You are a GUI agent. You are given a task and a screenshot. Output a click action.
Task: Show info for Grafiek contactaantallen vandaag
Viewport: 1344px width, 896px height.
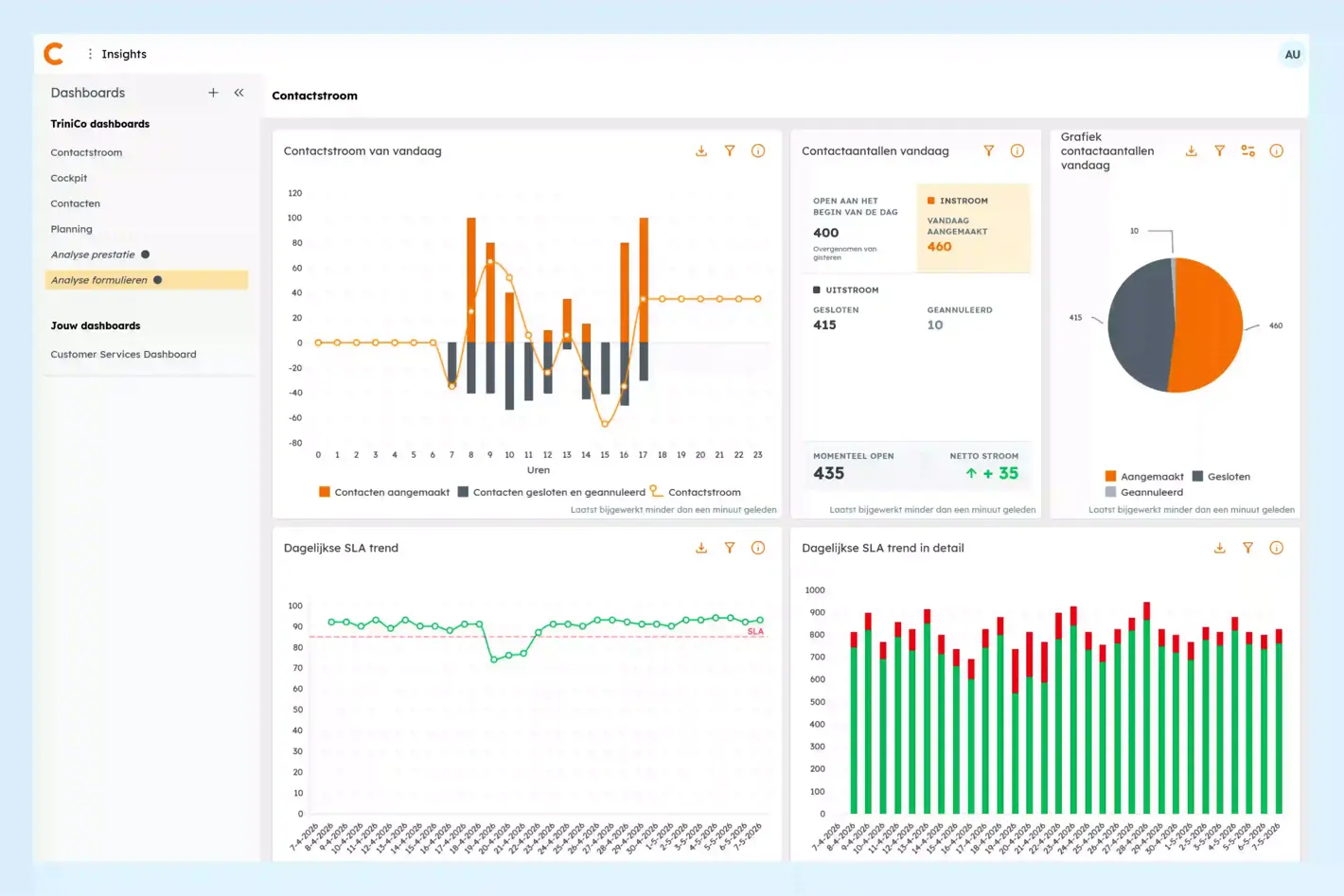click(1277, 151)
